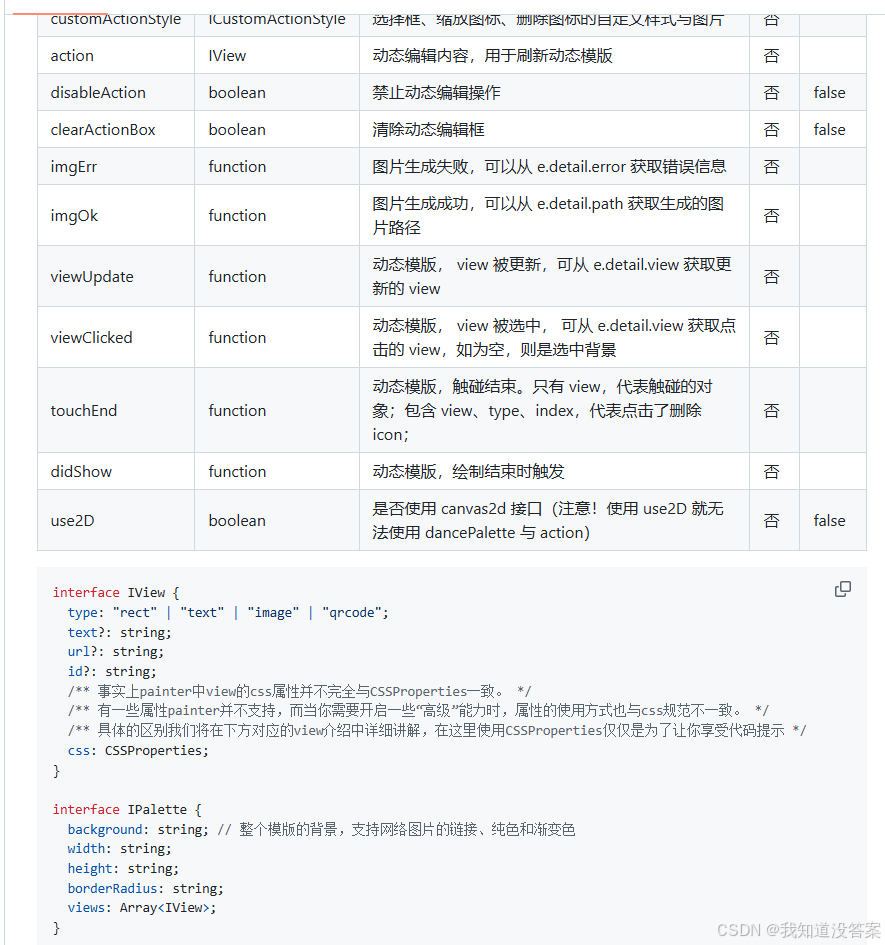Click 'boolean' type in clearActionBox row
The height and width of the screenshot is (945, 885).
click(237, 130)
